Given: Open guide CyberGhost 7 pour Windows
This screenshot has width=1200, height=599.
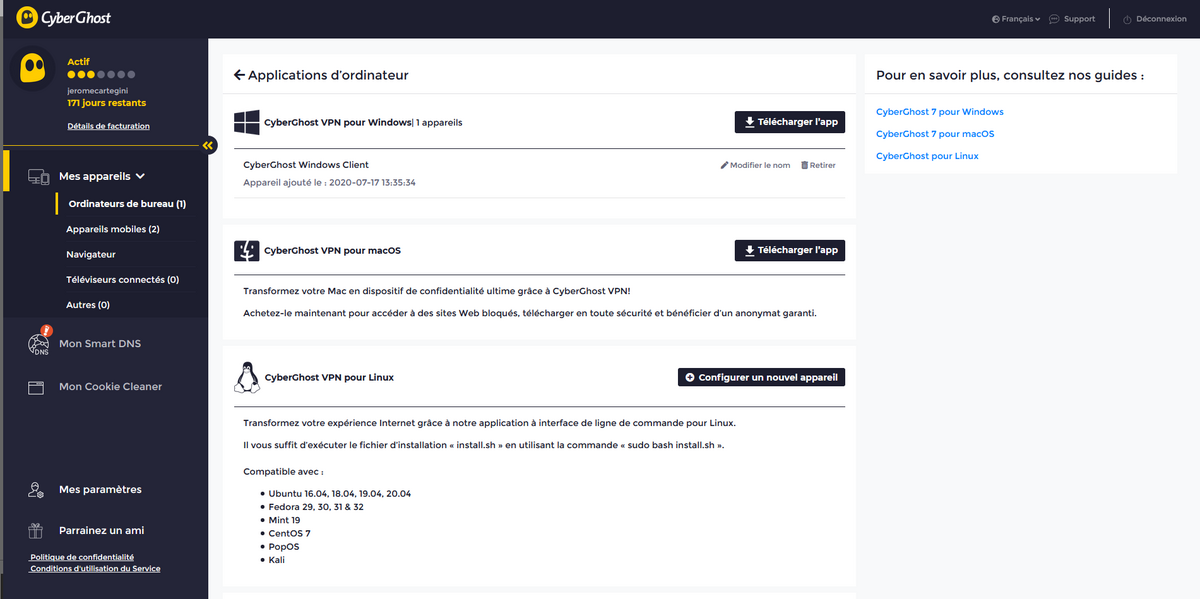Looking at the screenshot, I should (x=940, y=112).
